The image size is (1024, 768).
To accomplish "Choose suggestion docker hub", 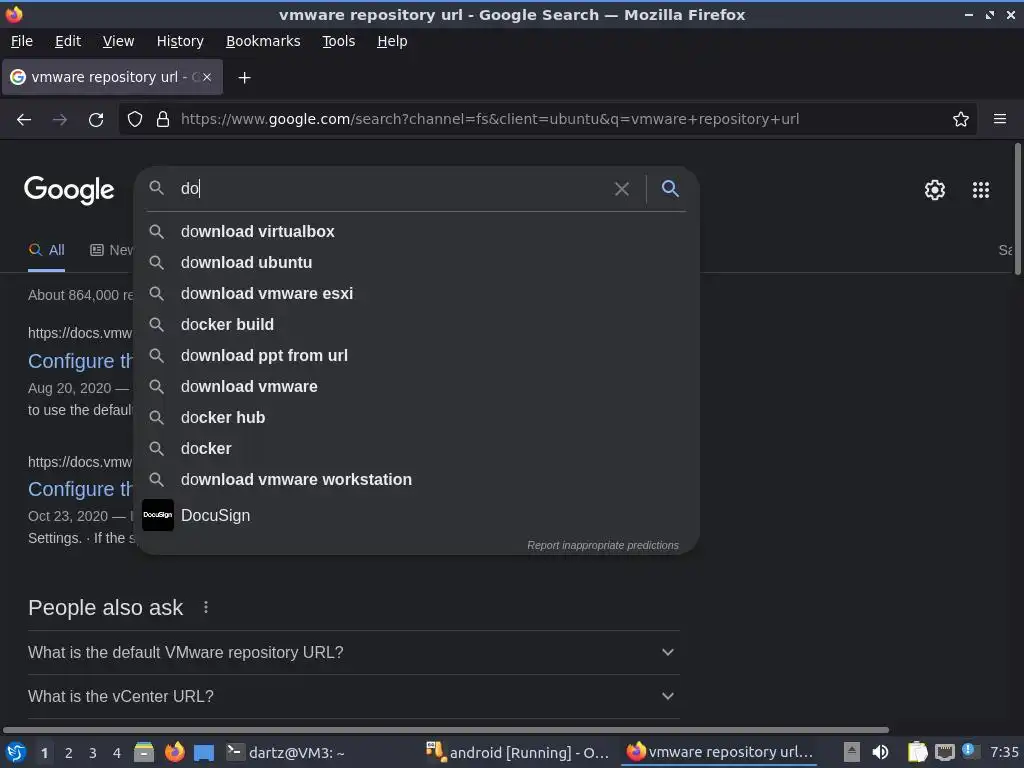I will [416, 417].
